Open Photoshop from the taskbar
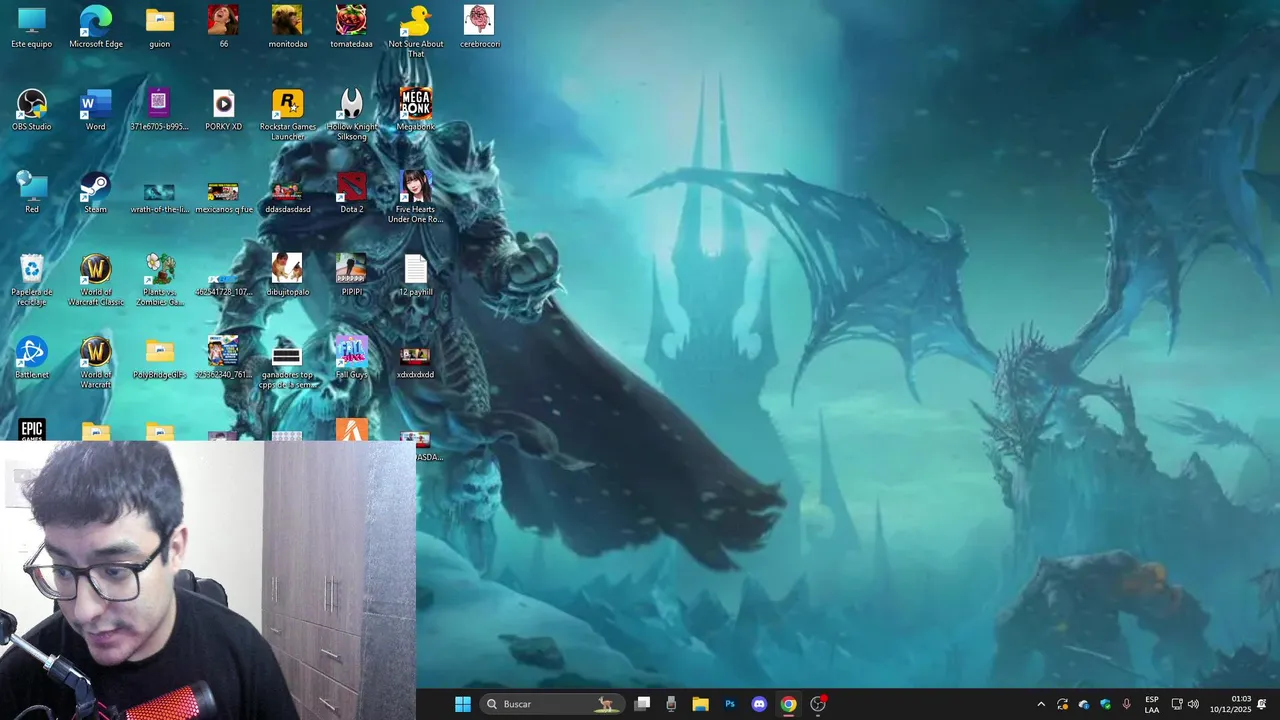1280x720 pixels. pyautogui.click(x=730, y=704)
